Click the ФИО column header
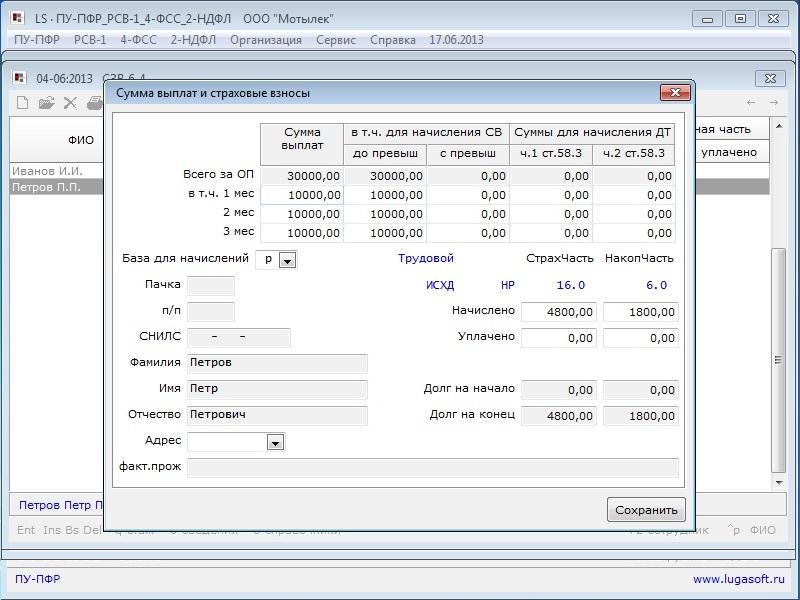The width and height of the screenshot is (800, 600). [x=57, y=140]
